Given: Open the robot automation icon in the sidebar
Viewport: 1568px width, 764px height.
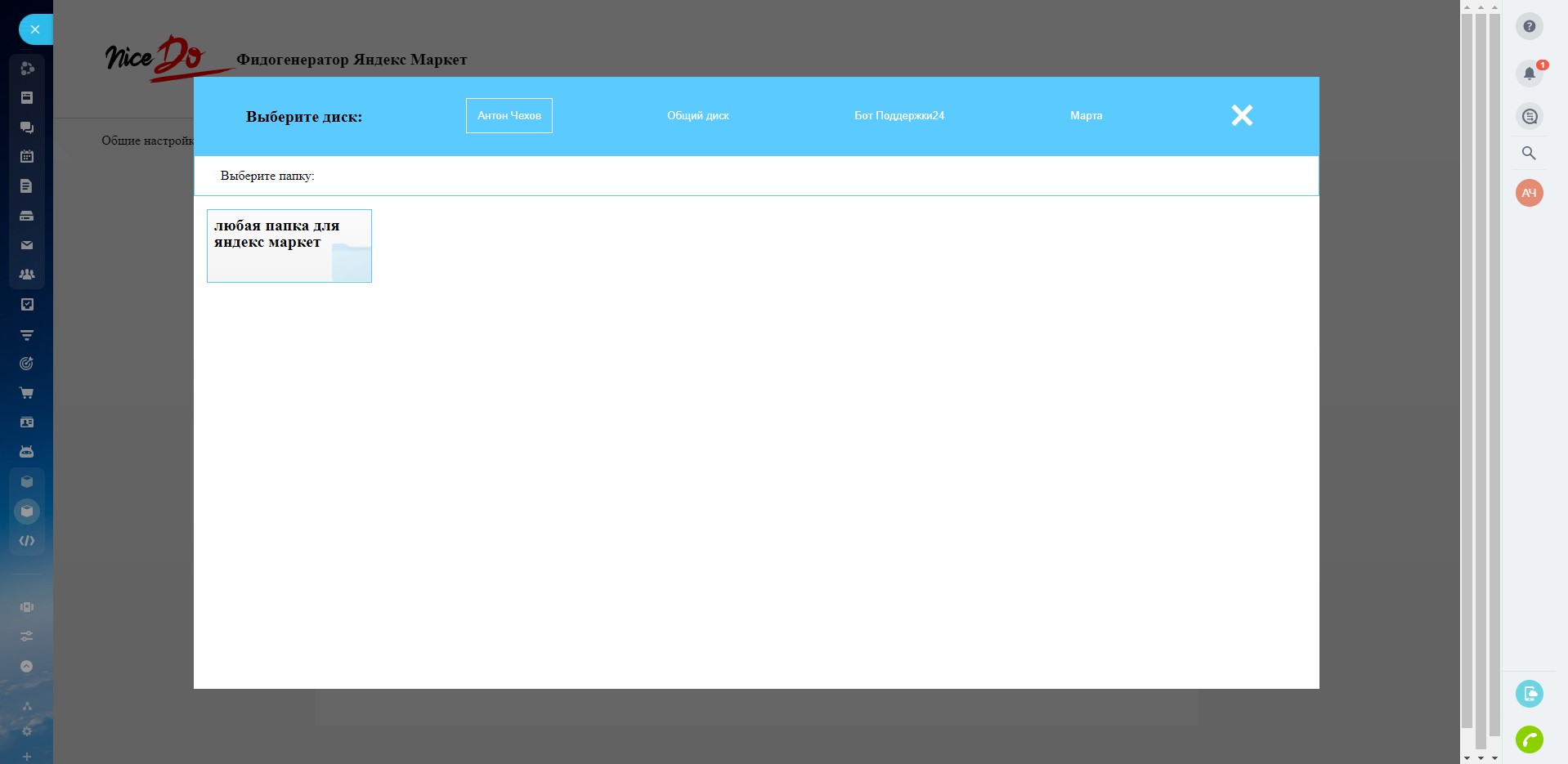Looking at the screenshot, I should point(27,452).
